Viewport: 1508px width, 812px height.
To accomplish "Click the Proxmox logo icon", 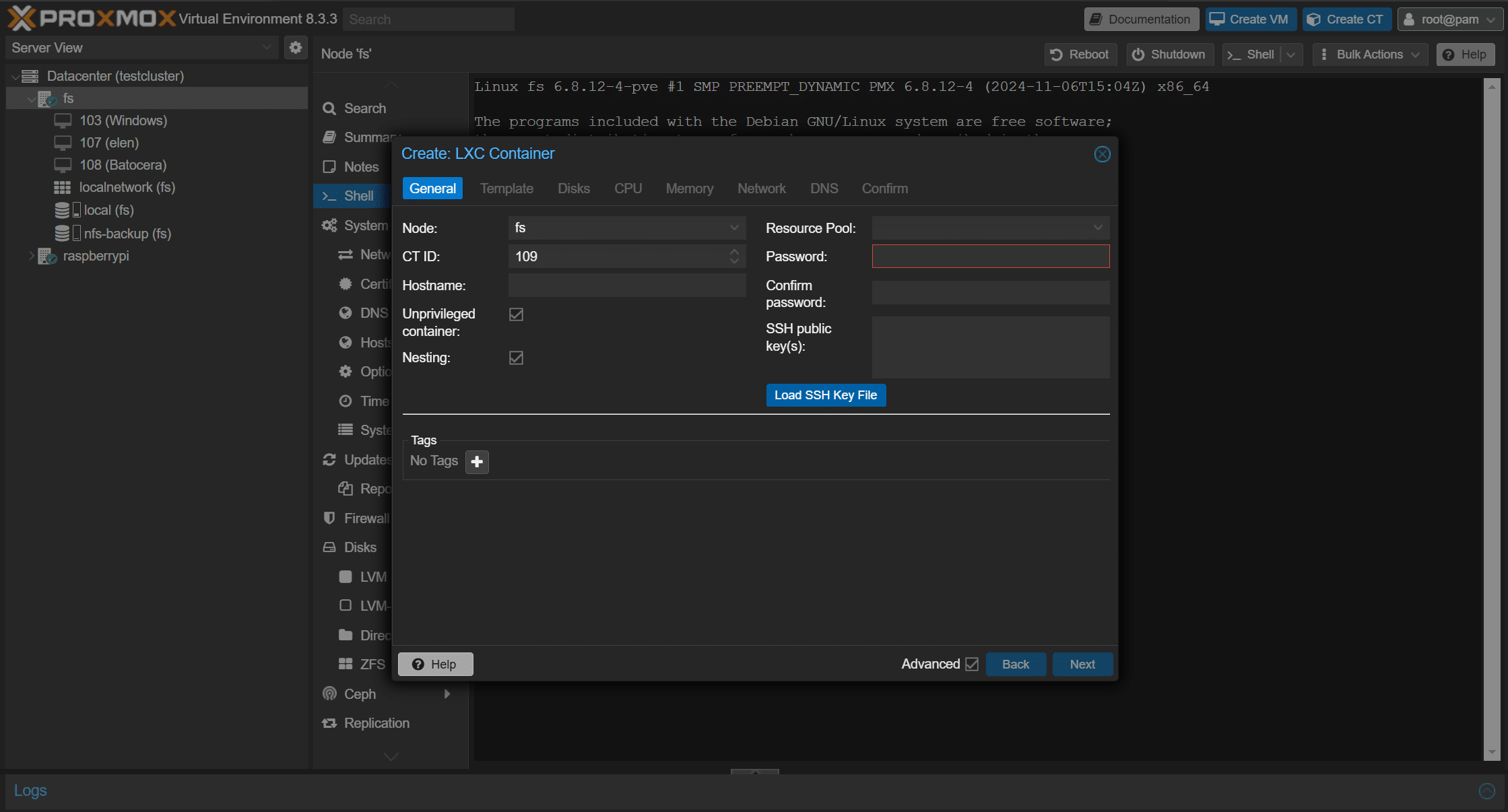I will [22, 18].
